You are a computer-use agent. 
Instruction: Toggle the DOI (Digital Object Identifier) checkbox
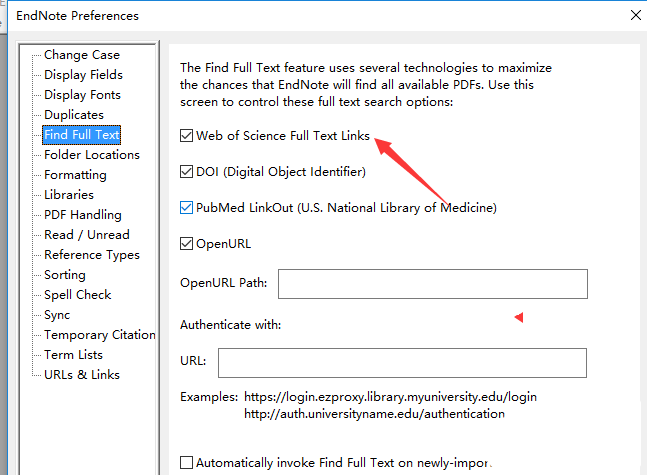pos(187,172)
